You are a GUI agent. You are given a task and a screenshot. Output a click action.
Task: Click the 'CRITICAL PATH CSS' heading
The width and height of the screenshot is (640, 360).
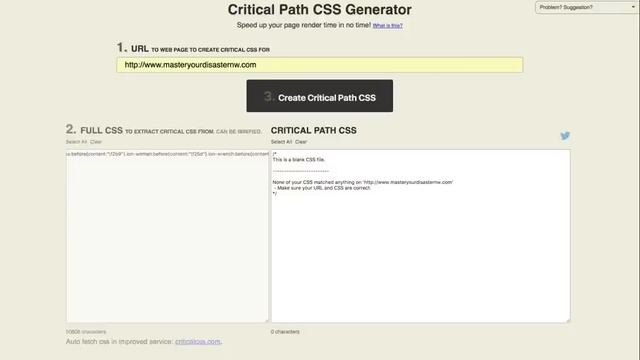[x=313, y=131]
